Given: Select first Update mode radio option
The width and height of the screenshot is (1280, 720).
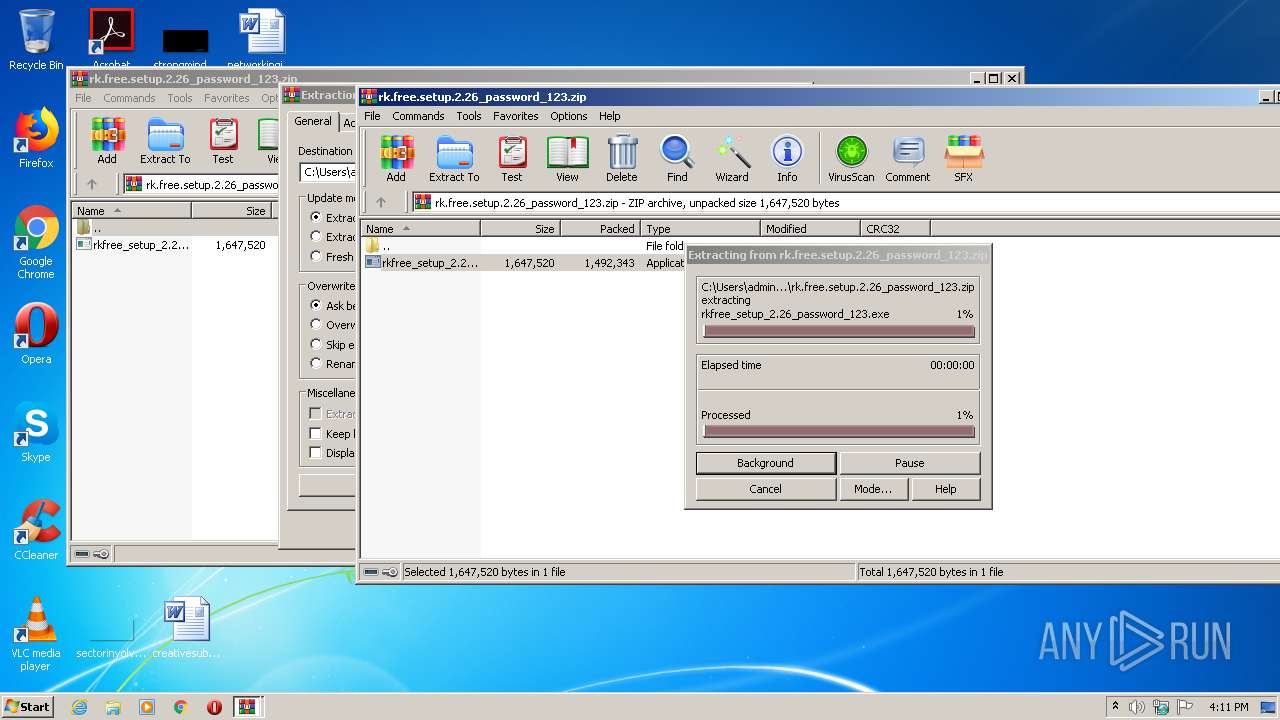Looking at the screenshot, I should click(316, 217).
